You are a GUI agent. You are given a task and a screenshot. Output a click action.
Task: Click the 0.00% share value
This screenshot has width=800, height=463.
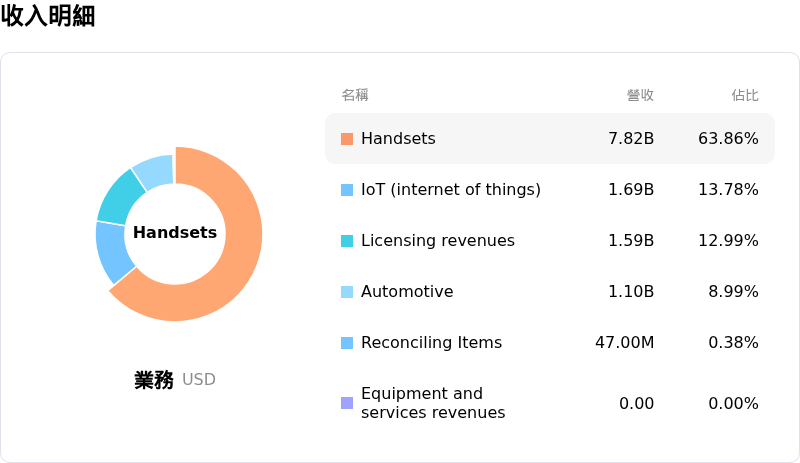pos(733,403)
